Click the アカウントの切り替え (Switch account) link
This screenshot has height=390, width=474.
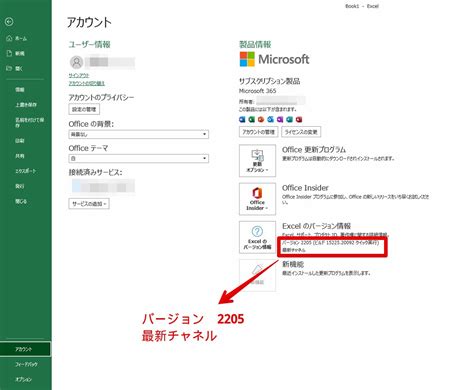(x=87, y=83)
